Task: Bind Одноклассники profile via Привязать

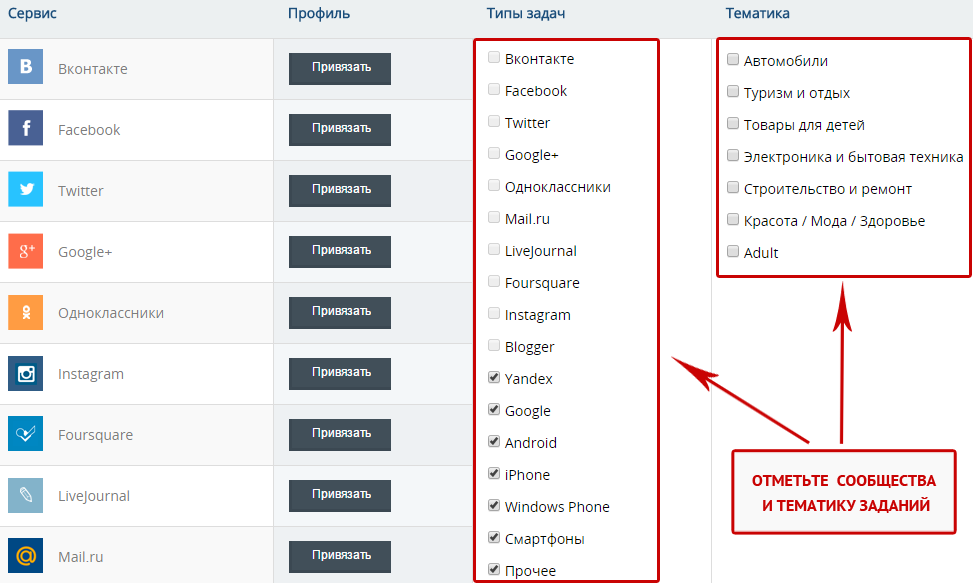Action: [340, 313]
